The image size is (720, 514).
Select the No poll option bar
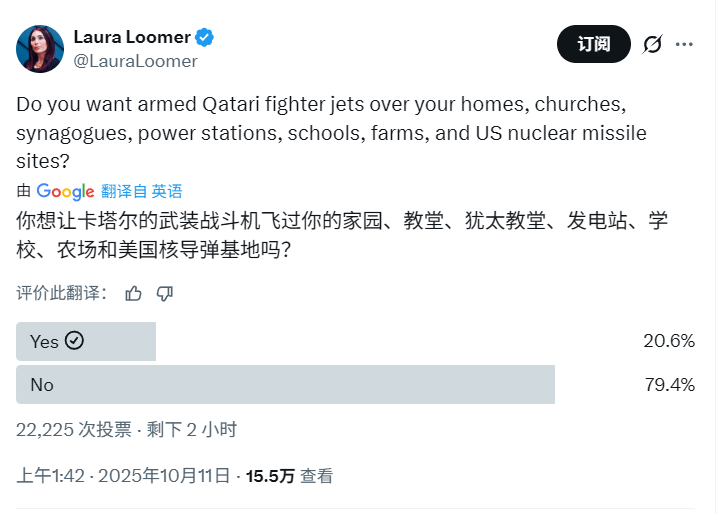285,384
